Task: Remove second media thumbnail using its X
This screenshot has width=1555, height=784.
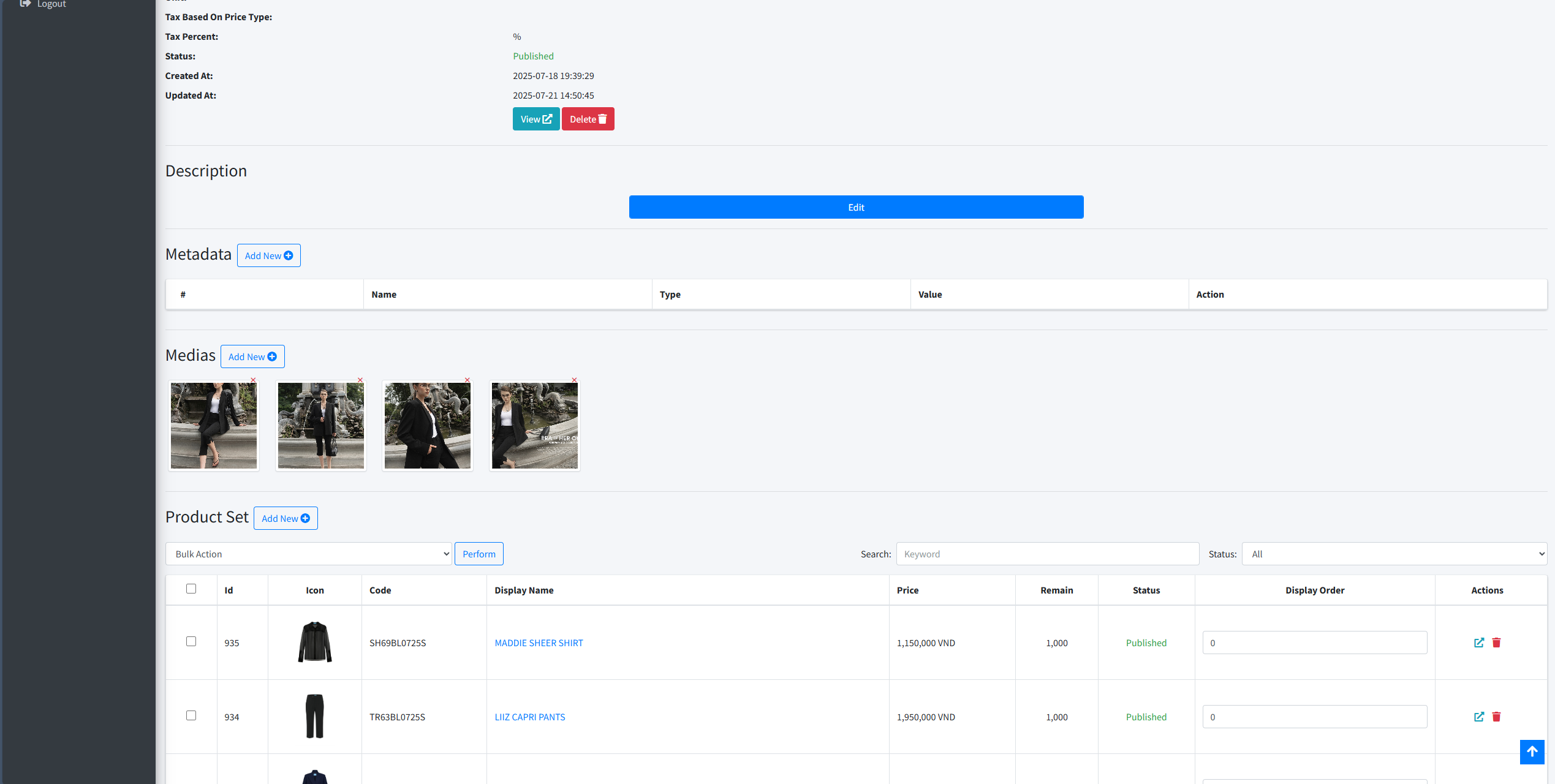Action: coord(360,380)
